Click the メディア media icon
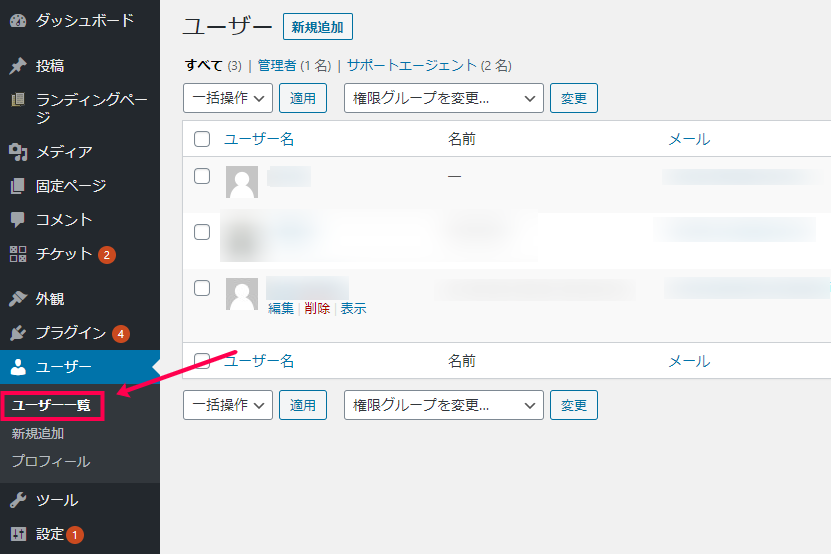Screen dimensions: 831x554 [x=18, y=152]
